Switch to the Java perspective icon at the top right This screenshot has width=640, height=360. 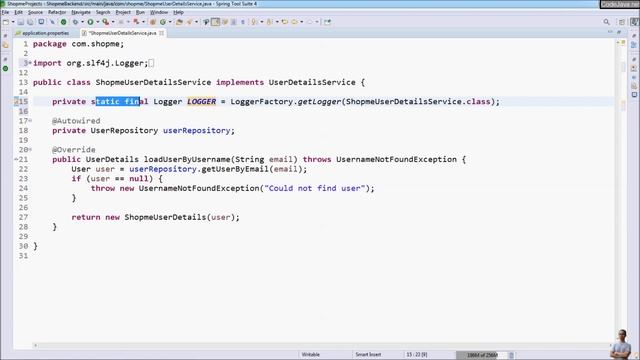pos(634,22)
